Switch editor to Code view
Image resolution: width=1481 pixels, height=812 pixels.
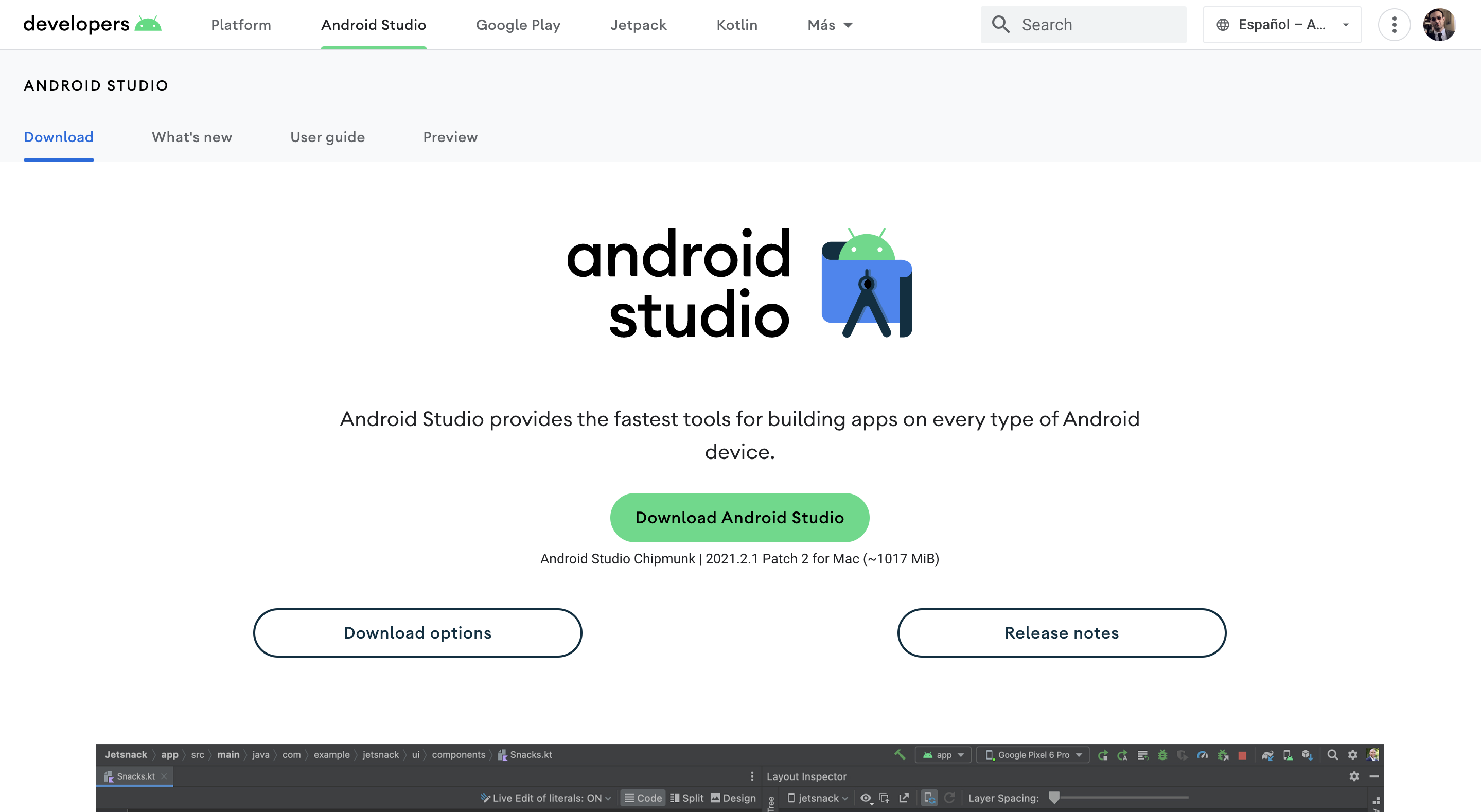tap(643, 798)
